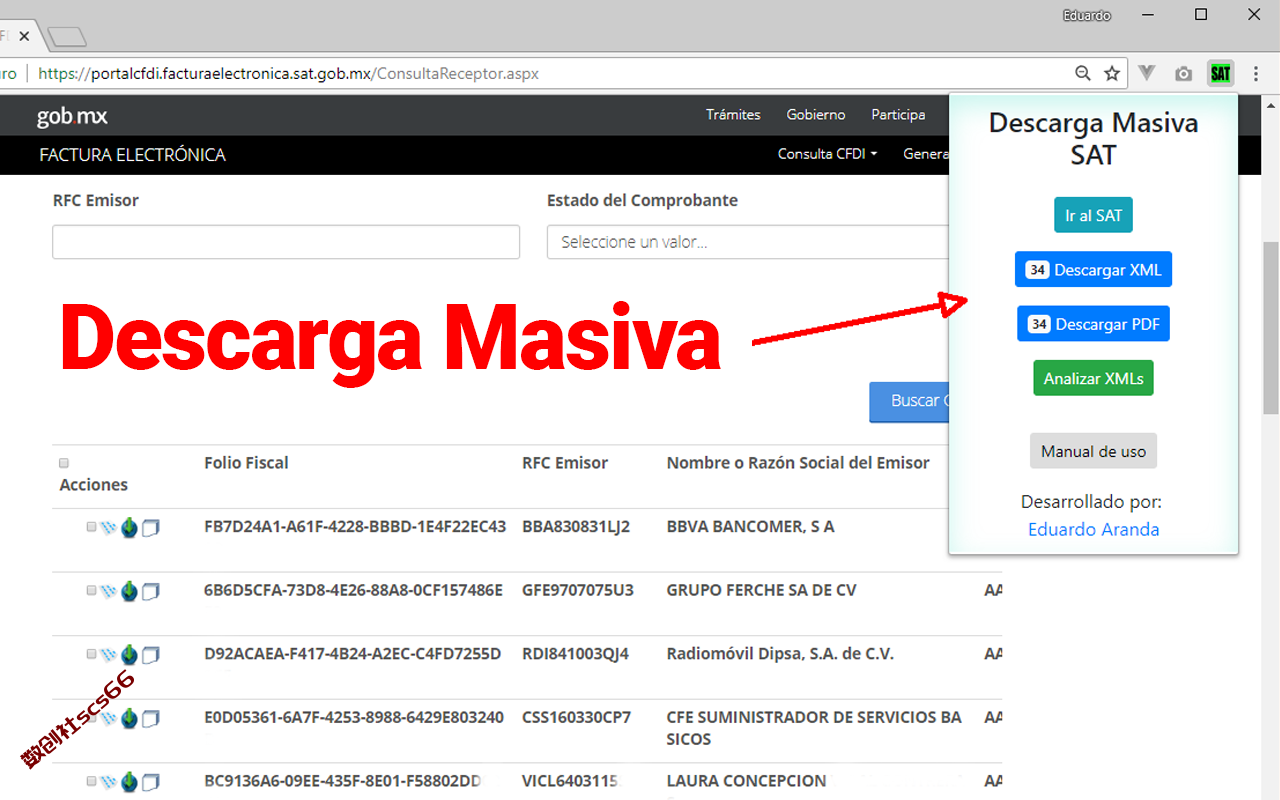Open the Manual de uso button
1280x800 pixels.
click(x=1093, y=451)
